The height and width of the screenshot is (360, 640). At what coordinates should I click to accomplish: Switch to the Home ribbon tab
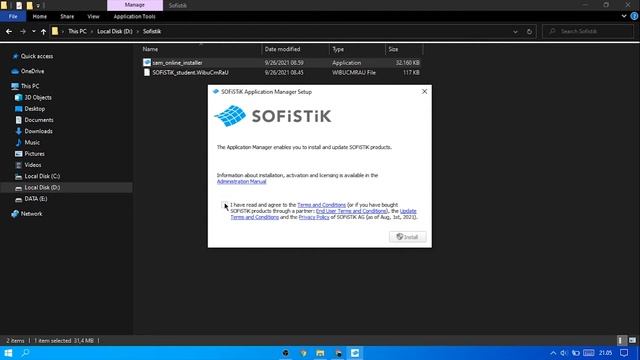(x=40, y=16)
